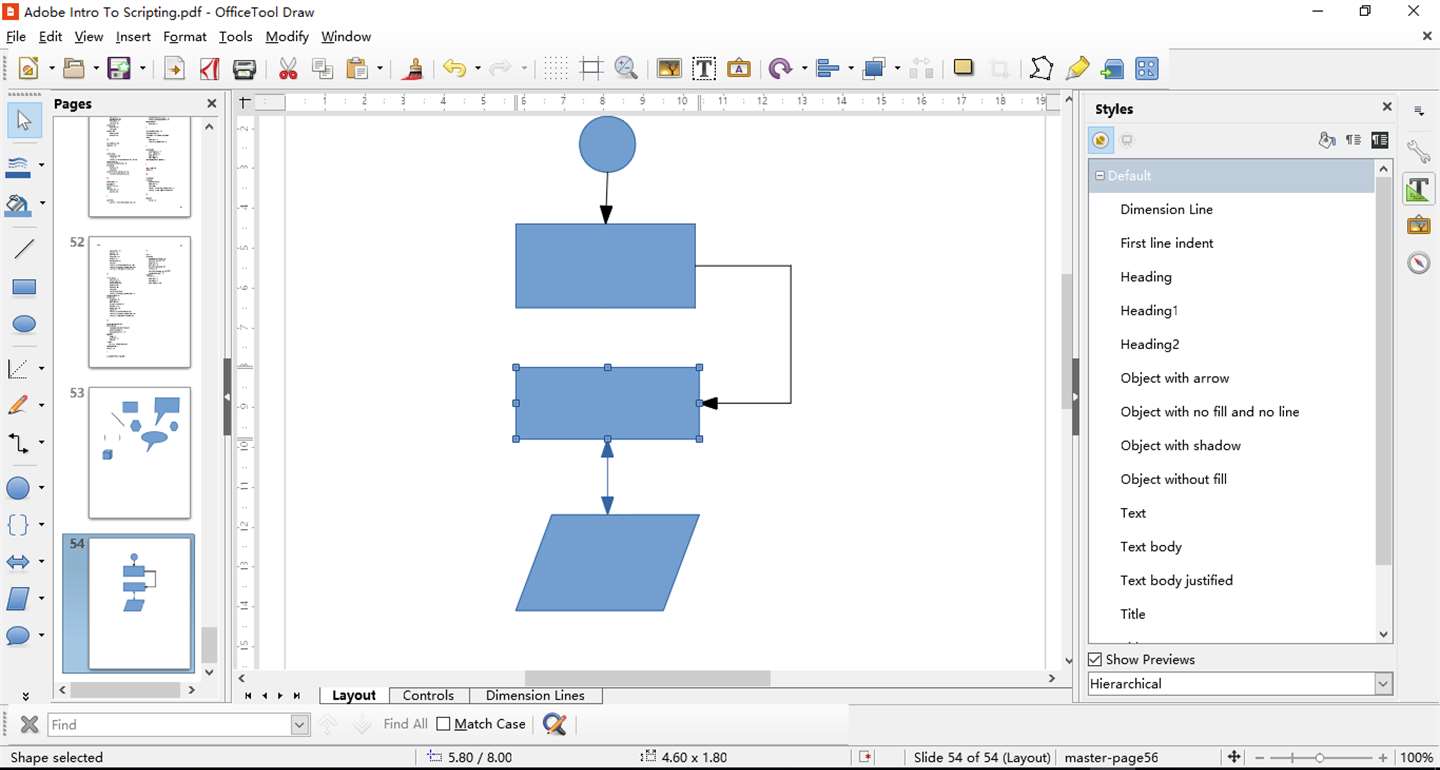The width and height of the screenshot is (1440, 770).
Task: Click the Find All button
Action: point(405,724)
